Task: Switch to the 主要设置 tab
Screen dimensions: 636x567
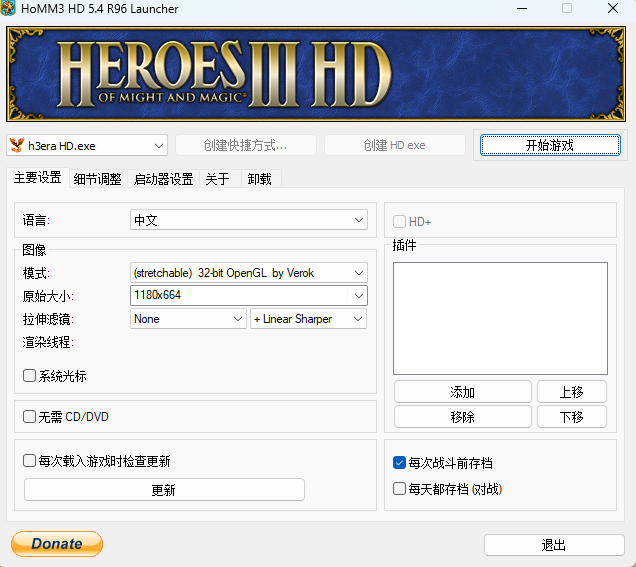Action: point(38,178)
